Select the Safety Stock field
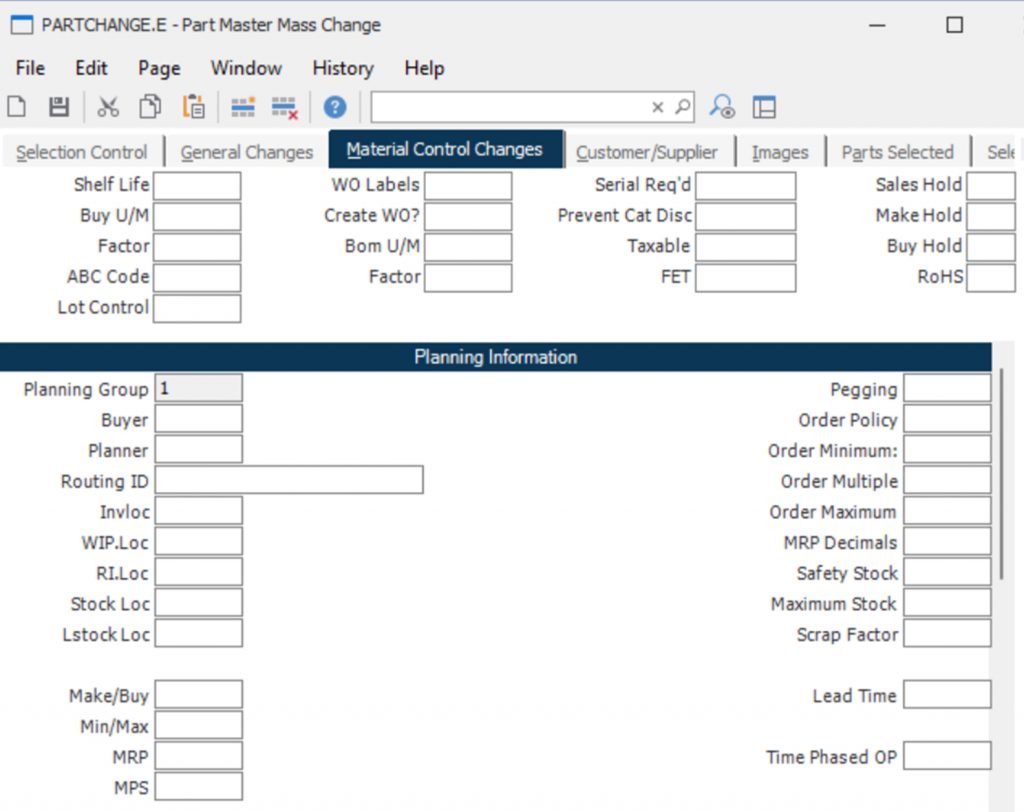This screenshot has width=1024, height=812. 948,572
